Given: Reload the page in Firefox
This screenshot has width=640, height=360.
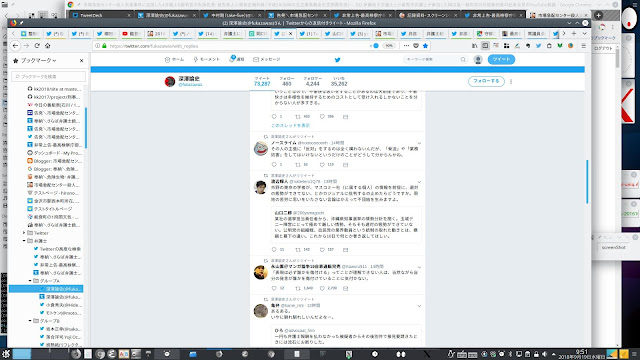Looking at the screenshot, I should pyautogui.click(x=37, y=46).
